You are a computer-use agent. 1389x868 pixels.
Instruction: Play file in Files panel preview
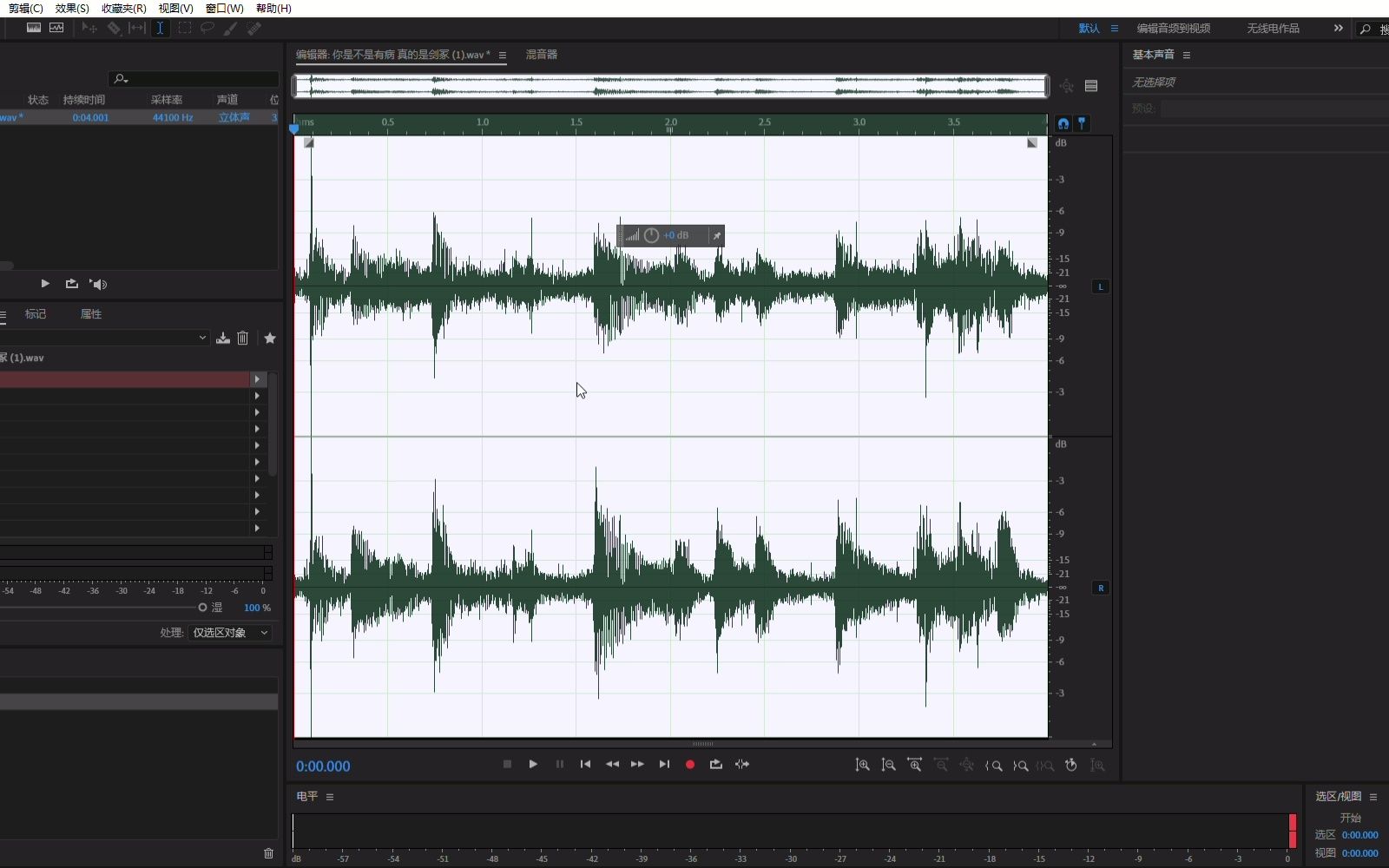(x=45, y=284)
